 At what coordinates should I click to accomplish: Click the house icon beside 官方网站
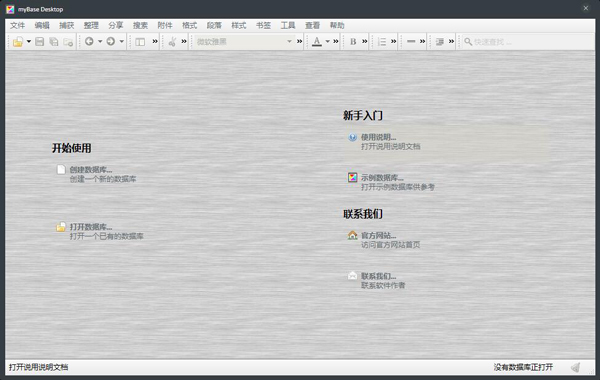click(x=352, y=235)
